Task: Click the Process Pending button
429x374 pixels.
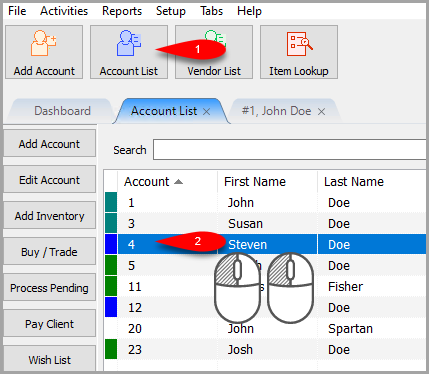Action: click(x=49, y=288)
